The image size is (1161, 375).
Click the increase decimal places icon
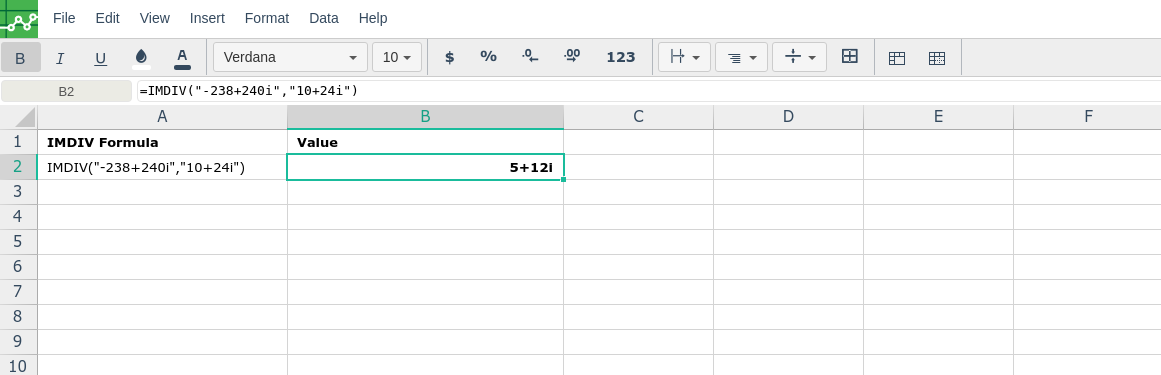pos(572,56)
